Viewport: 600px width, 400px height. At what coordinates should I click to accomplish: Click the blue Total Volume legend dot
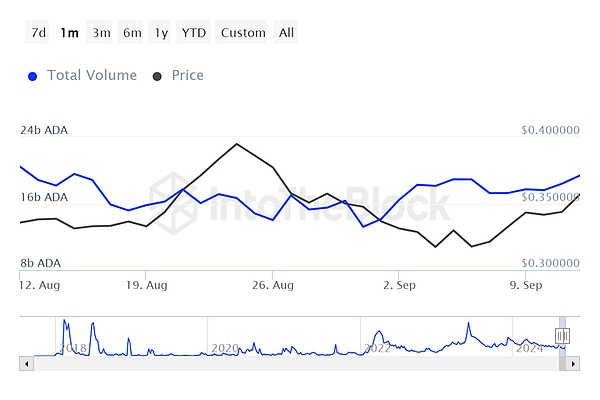pyautogui.click(x=33, y=76)
